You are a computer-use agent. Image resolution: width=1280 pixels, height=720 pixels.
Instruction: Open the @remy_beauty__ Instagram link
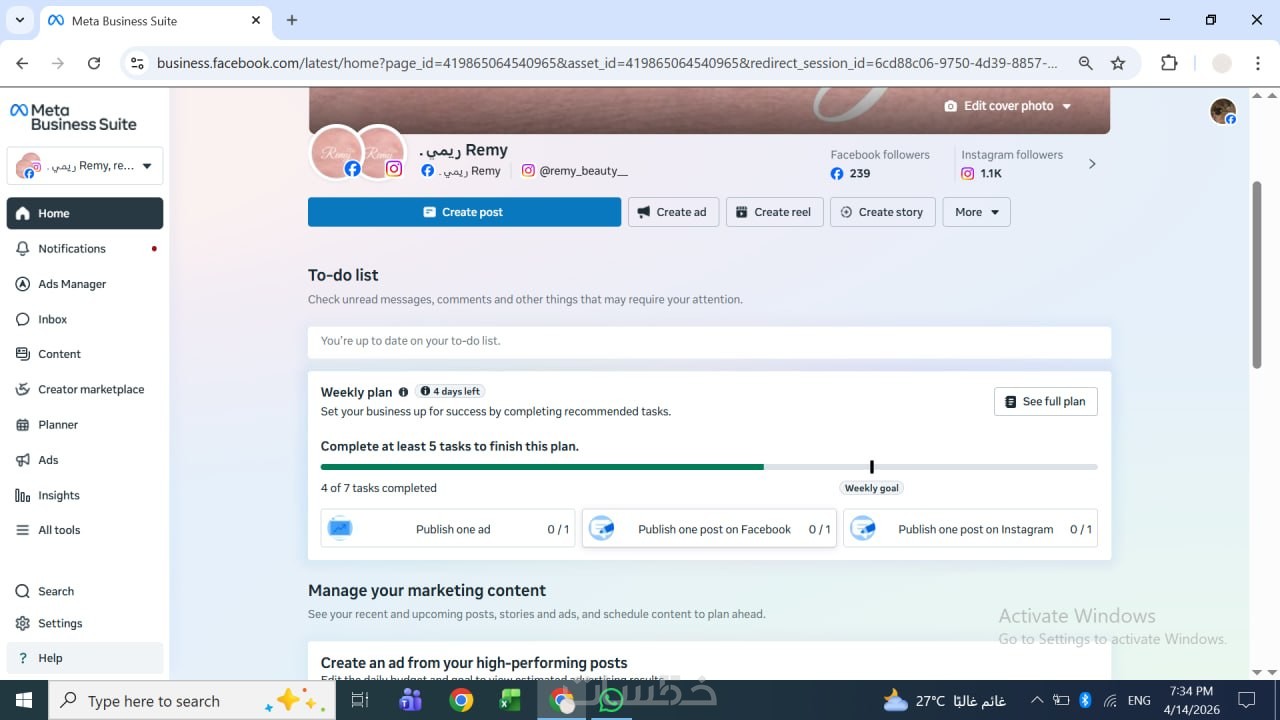(575, 171)
